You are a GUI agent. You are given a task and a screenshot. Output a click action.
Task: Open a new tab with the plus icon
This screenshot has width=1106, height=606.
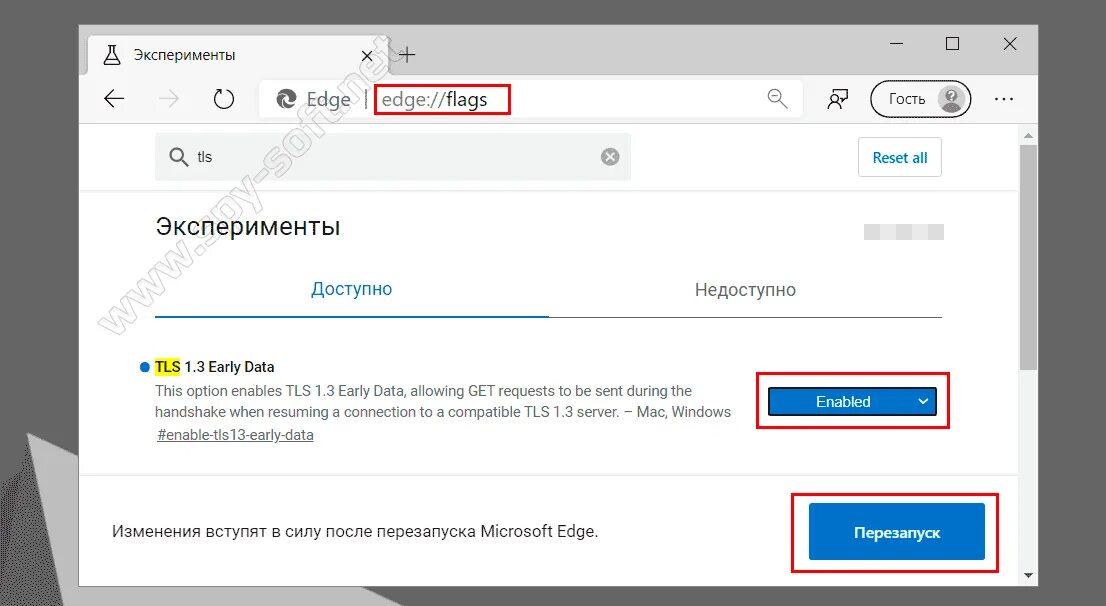tap(407, 55)
